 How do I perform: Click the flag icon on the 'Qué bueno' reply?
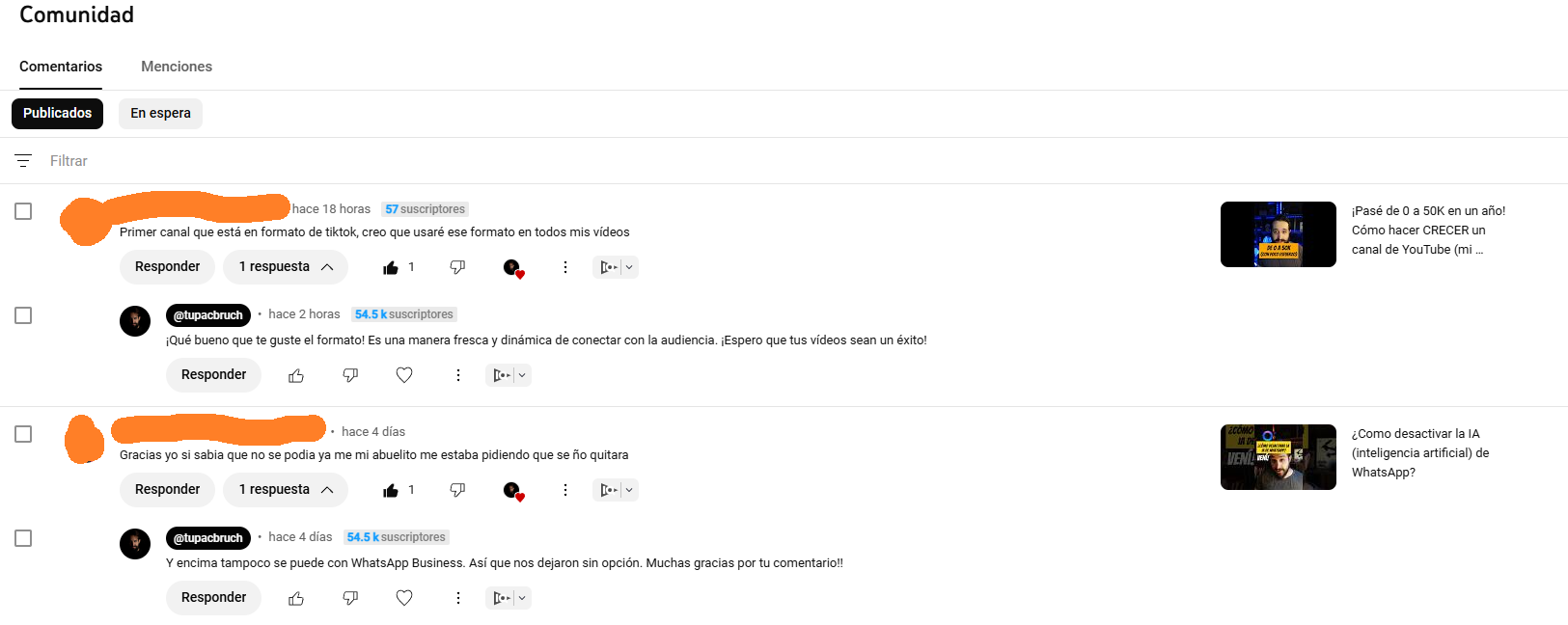coord(501,375)
